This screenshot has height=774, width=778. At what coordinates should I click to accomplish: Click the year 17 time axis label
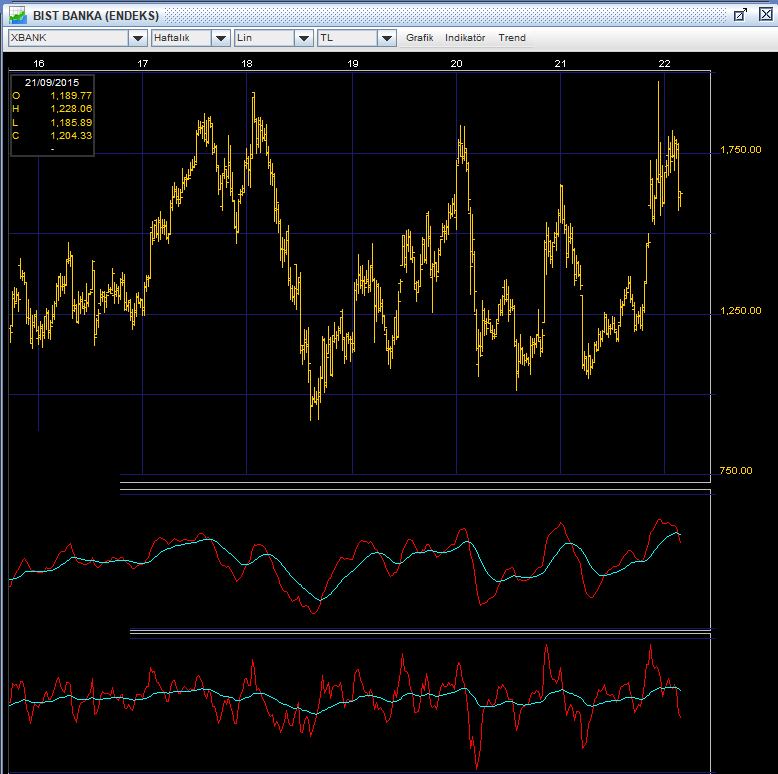pyautogui.click(x=142, y=64)
